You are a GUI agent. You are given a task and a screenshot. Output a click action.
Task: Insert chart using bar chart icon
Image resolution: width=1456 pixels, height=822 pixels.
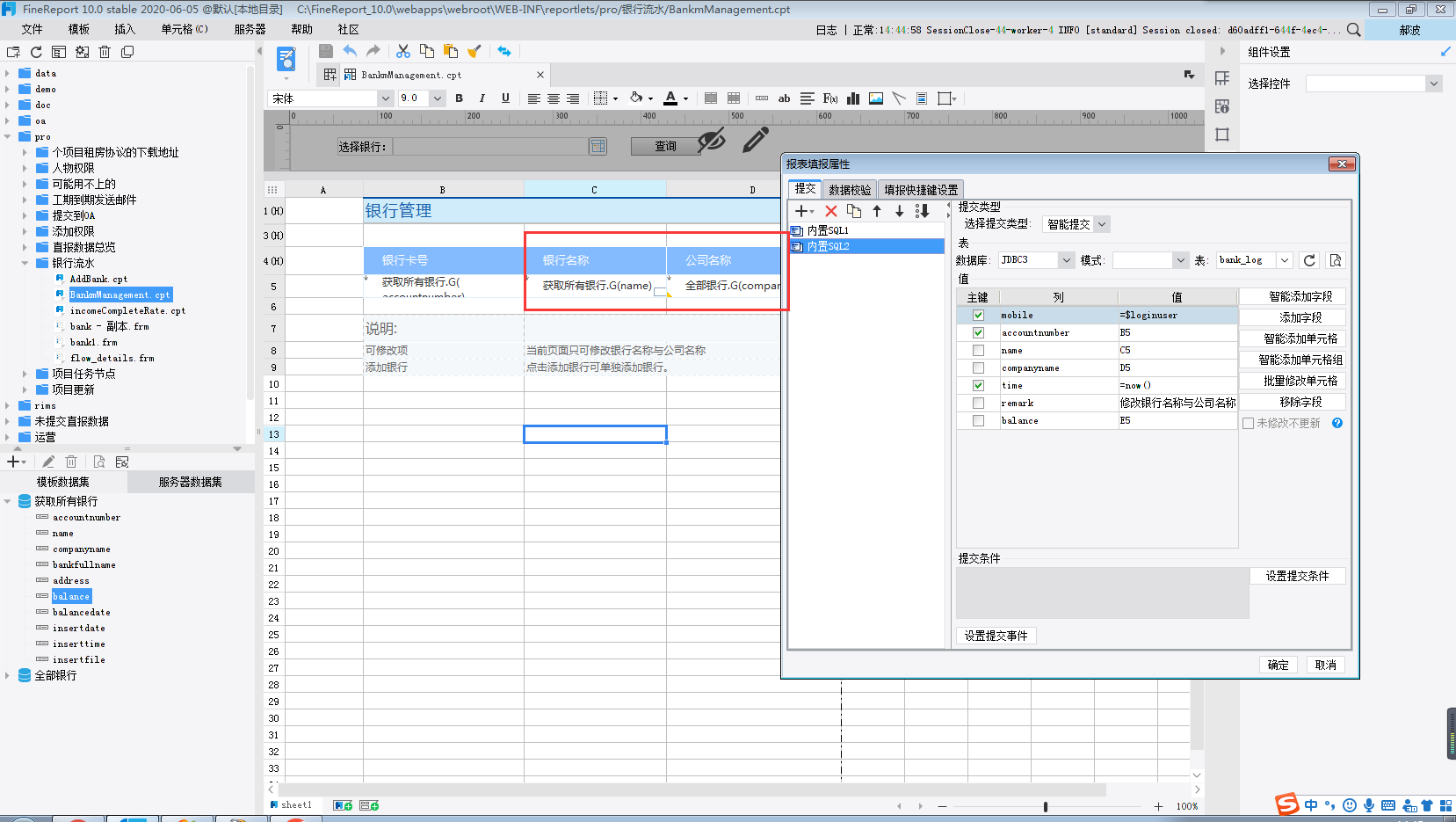(x=853, y=98)
